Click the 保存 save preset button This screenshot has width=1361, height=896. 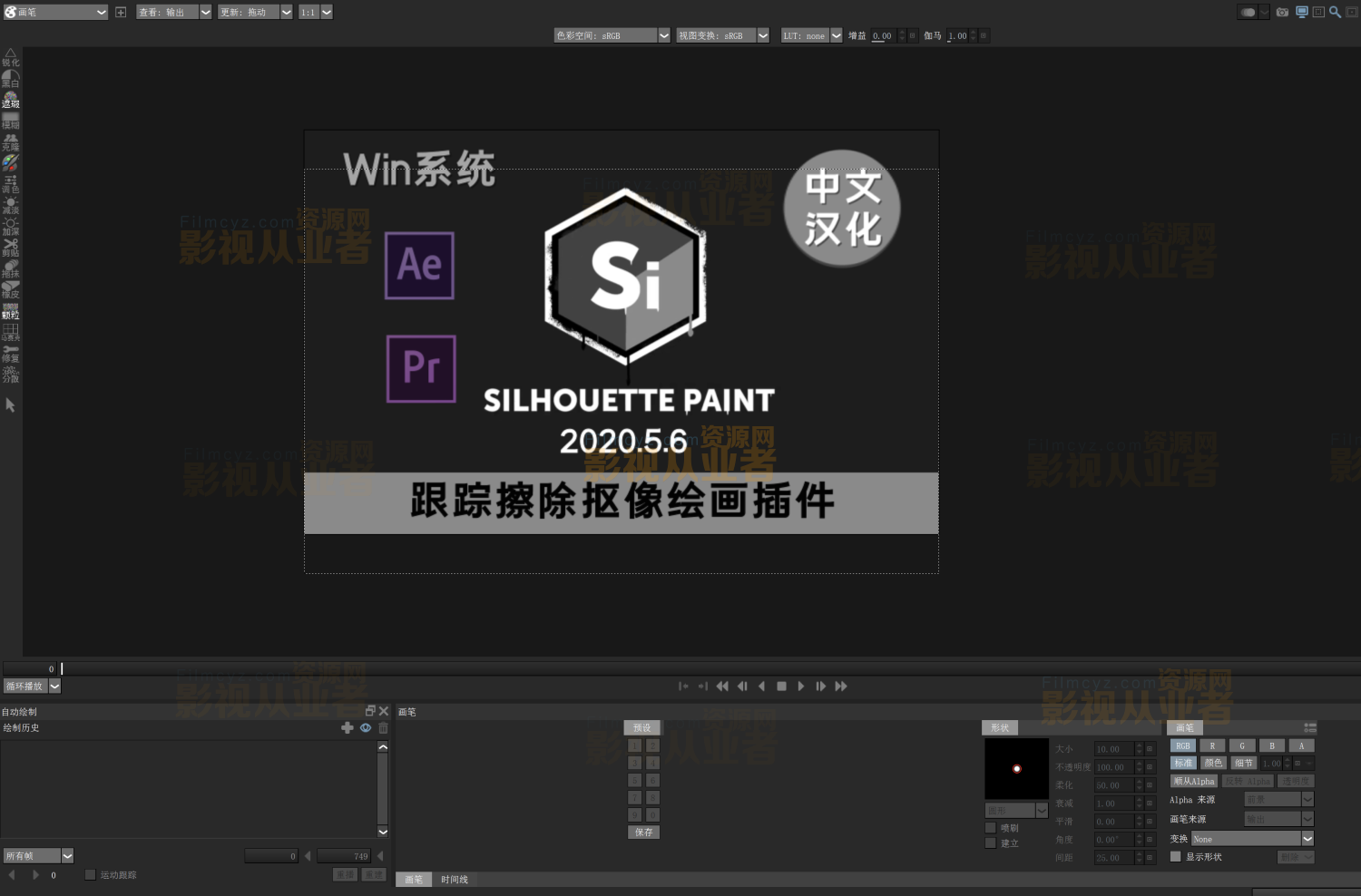(x=643, y=832)
